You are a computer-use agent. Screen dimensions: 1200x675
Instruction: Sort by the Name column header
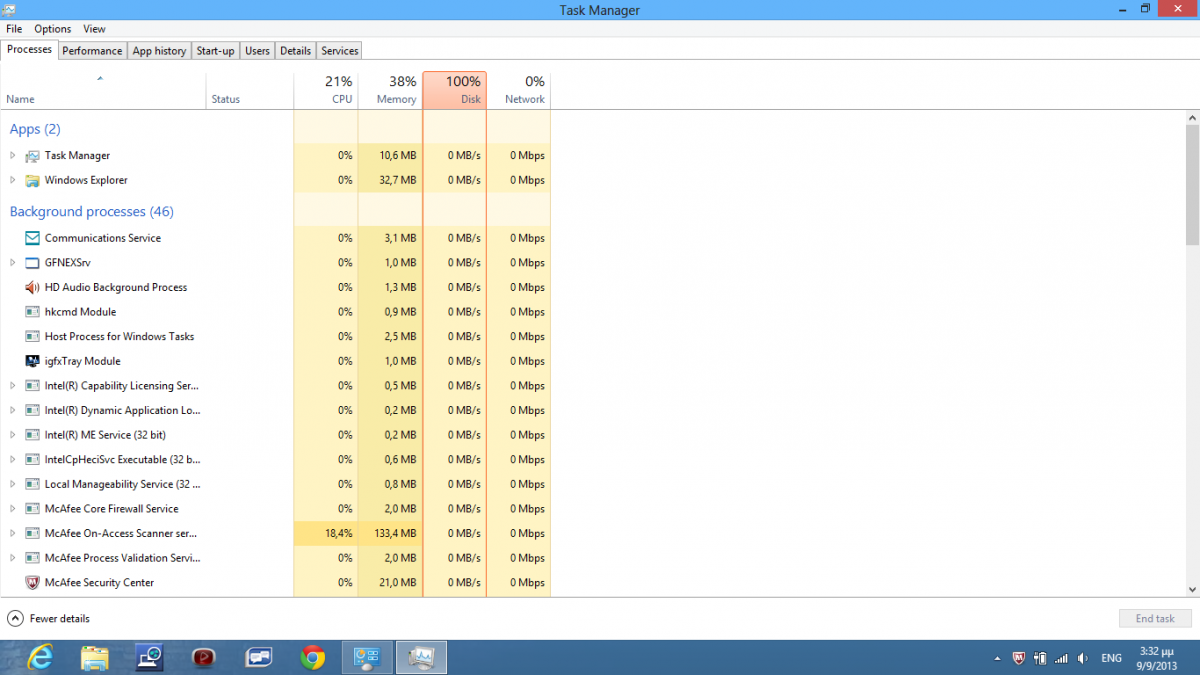(103, 89)
